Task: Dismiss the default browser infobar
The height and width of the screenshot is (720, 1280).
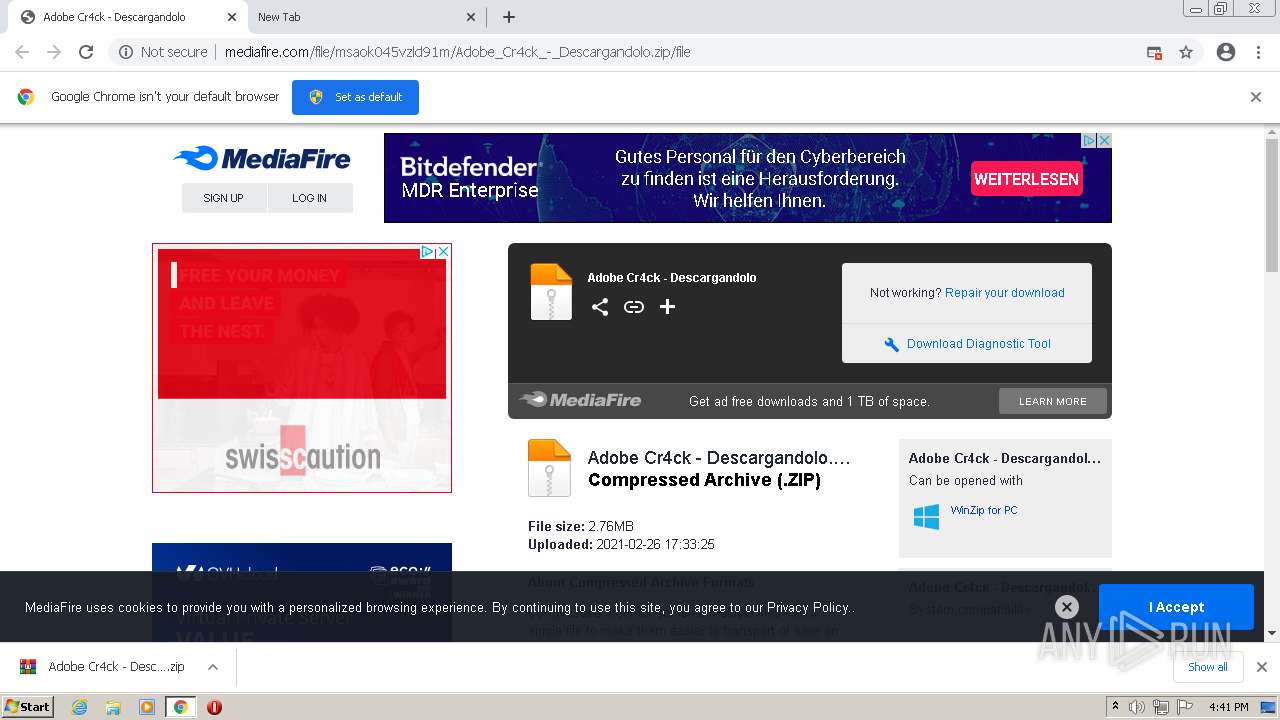Action: pos(1256,97)
